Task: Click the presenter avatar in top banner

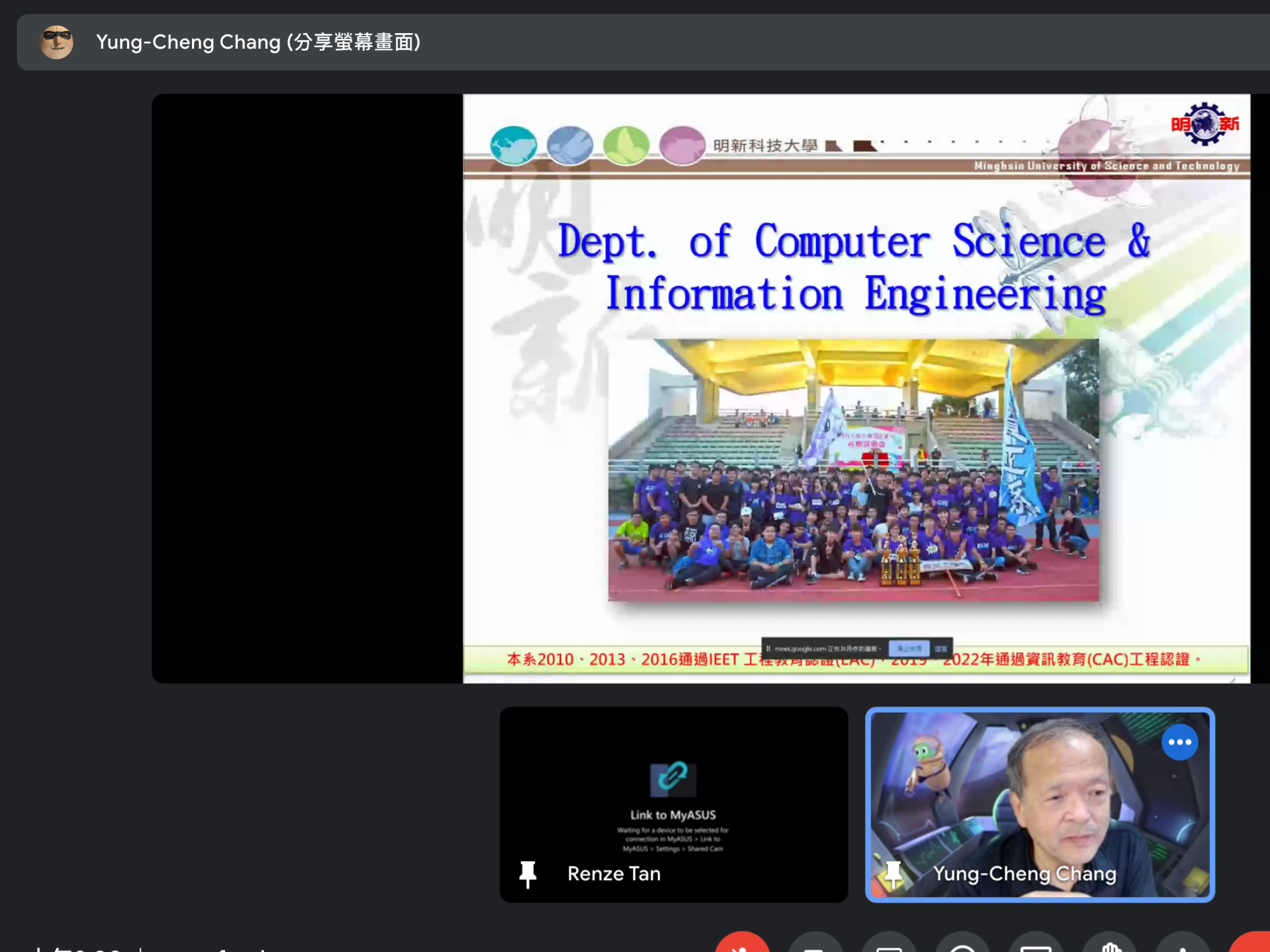Action: click(56, 42)
